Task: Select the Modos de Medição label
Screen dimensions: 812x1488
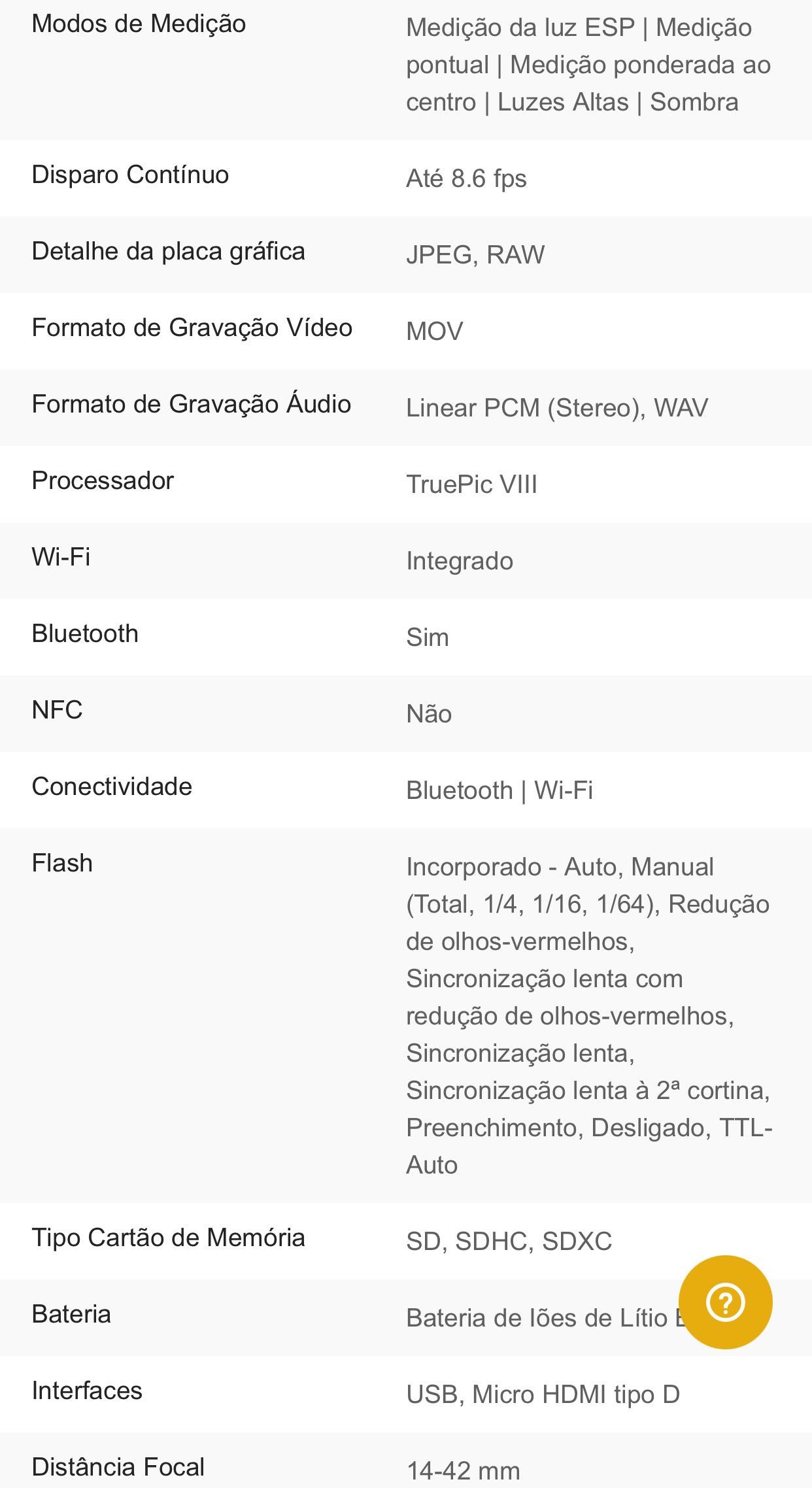Action: [x=139, y=24]
